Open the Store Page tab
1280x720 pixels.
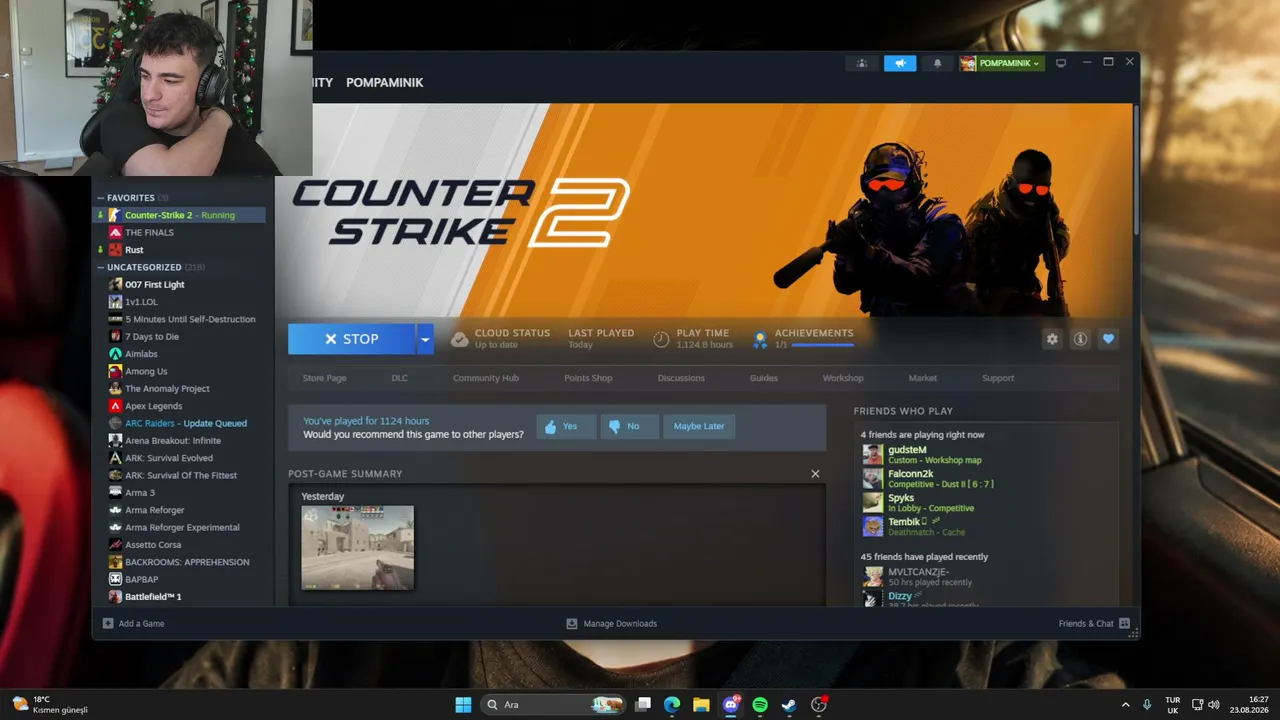(x=324, y=378)
